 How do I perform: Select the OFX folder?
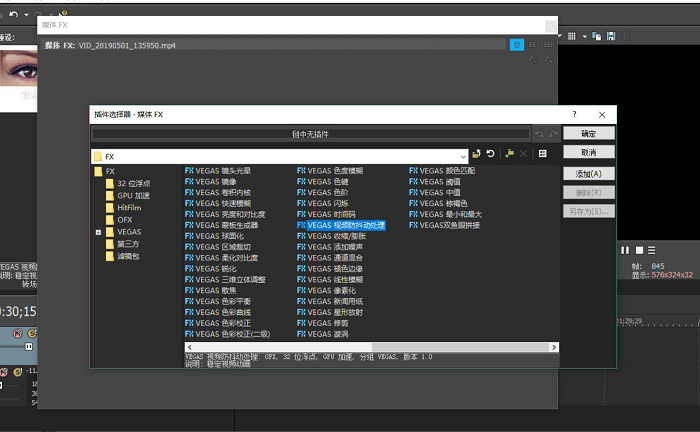[x=119, y=220]
